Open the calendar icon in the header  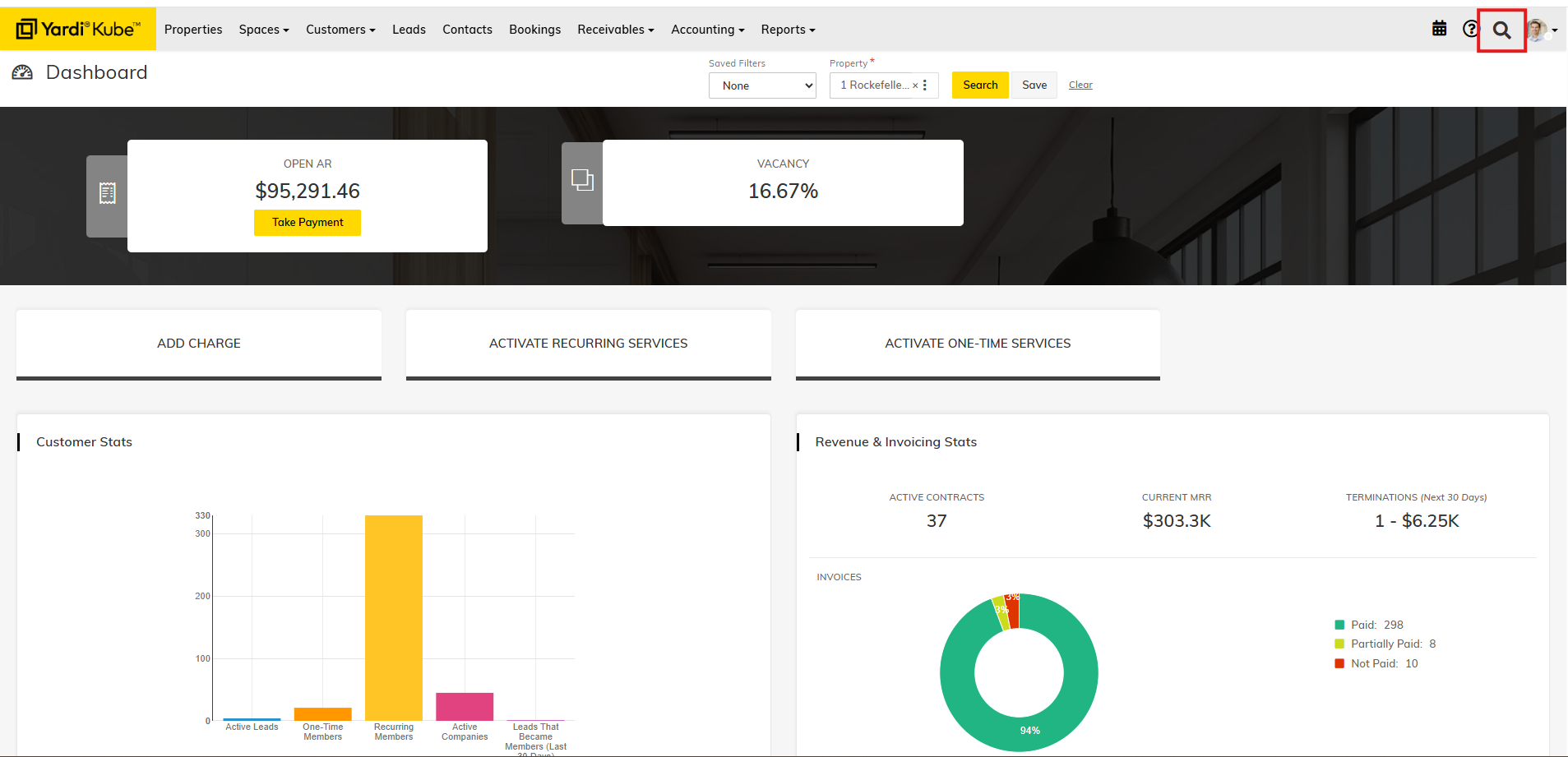[x=1439, y=29]
